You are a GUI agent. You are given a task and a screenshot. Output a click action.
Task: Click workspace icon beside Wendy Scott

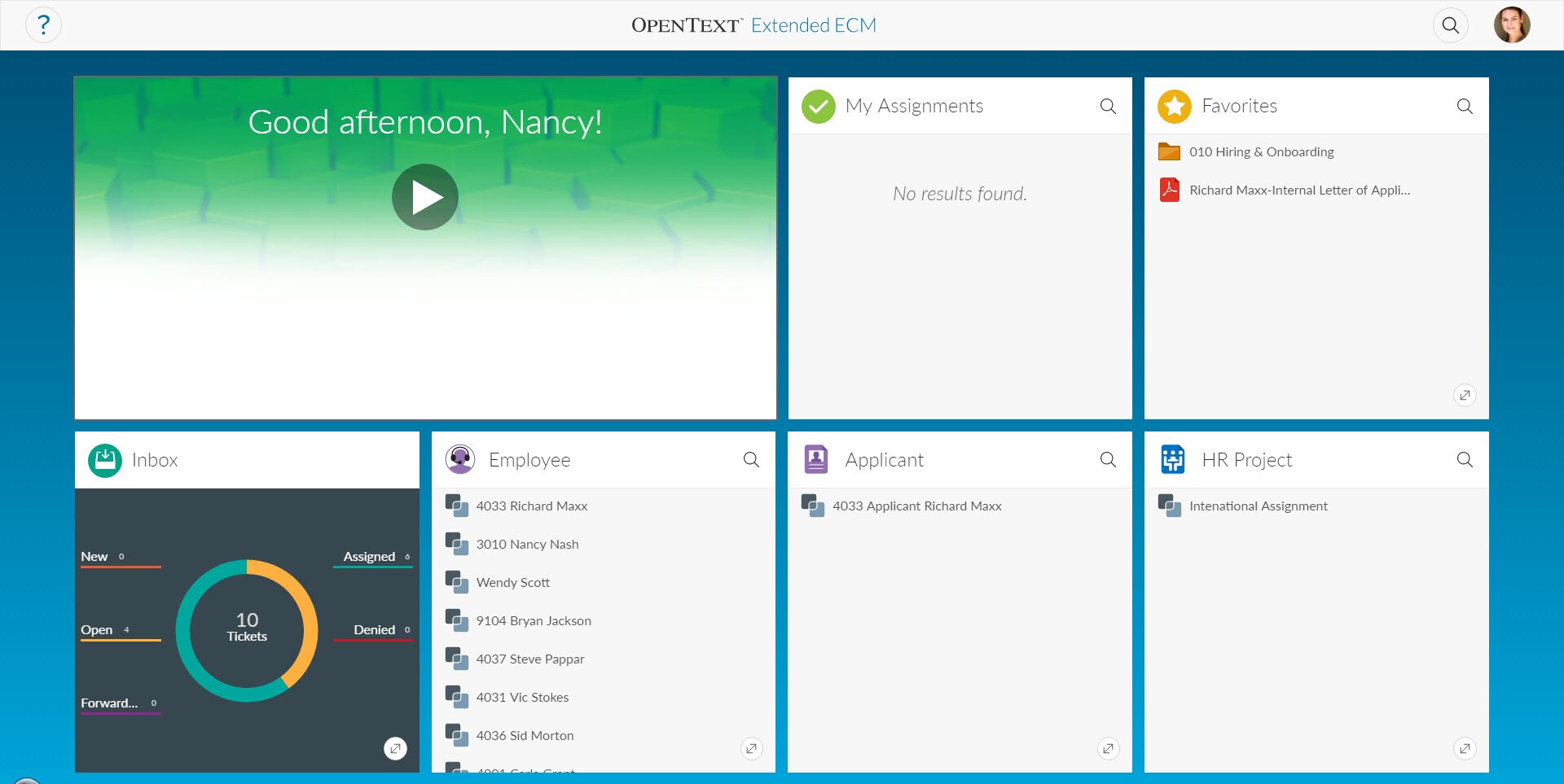(x=457, y=582)
